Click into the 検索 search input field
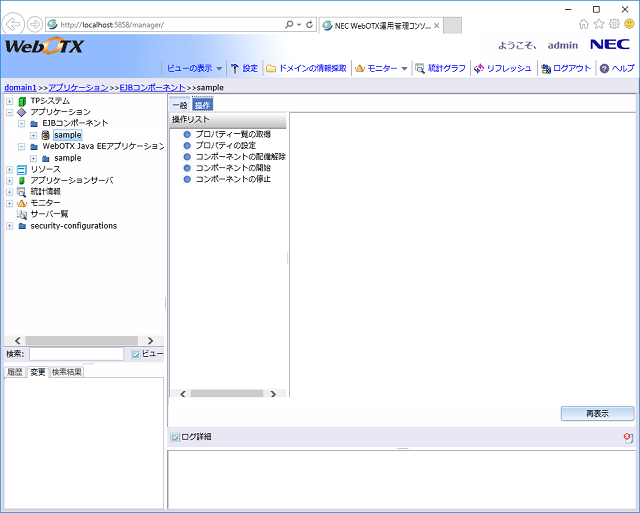Screen dimensions: 640x513 (76, 354)
